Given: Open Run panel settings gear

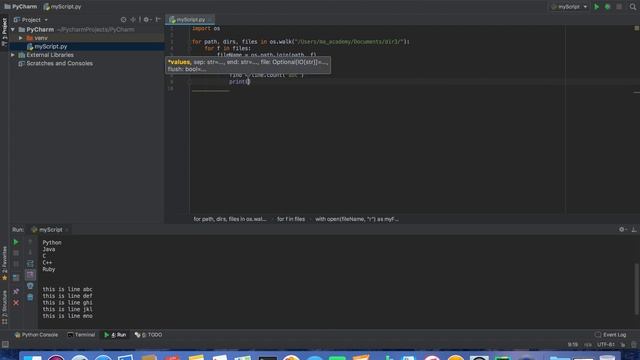Looking at the screenshot, I should (x=622, y=230).
